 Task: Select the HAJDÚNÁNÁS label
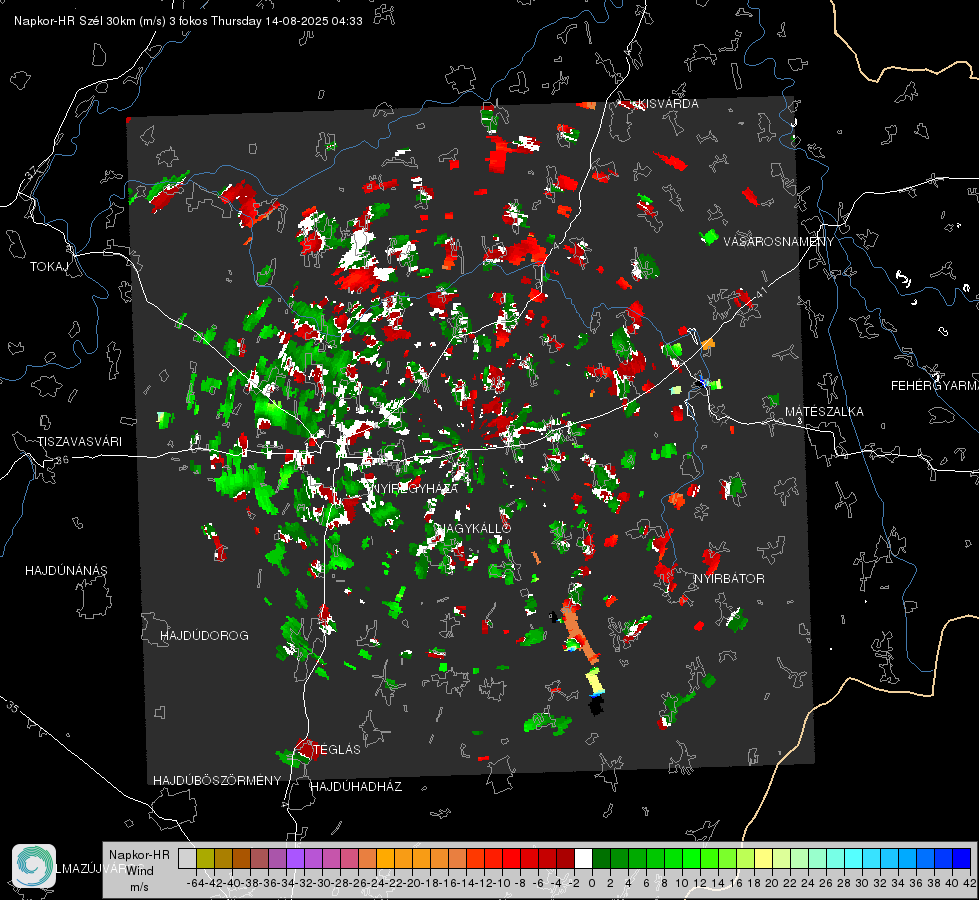coord(66,571)
